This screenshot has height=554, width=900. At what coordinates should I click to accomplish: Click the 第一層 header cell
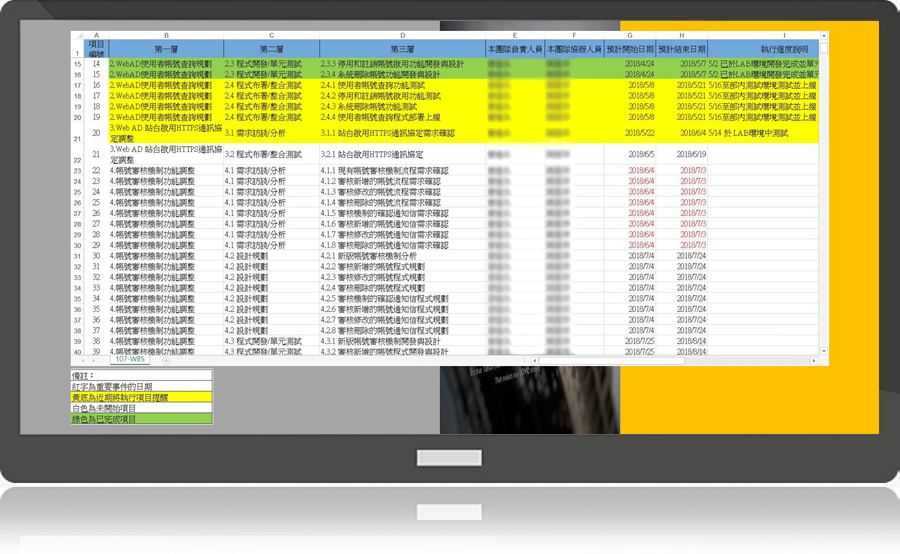tap(166, 48)
